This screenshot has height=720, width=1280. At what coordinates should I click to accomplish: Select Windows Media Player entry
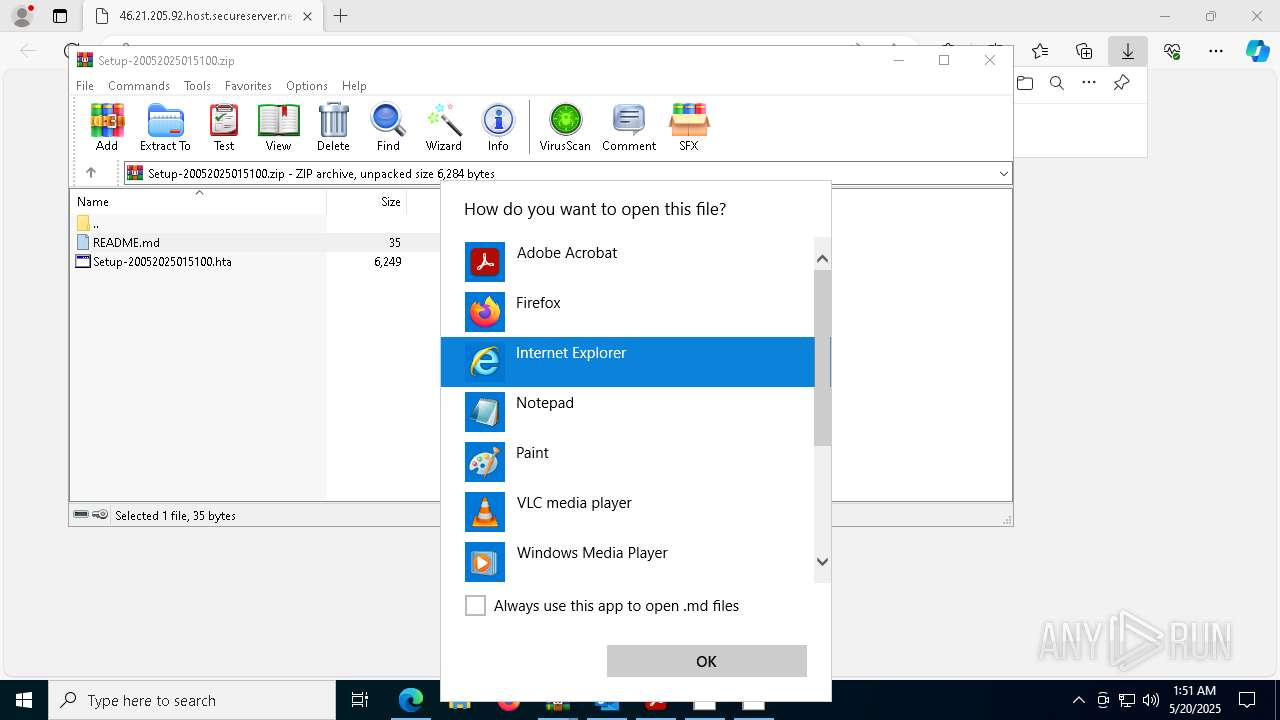628,562
